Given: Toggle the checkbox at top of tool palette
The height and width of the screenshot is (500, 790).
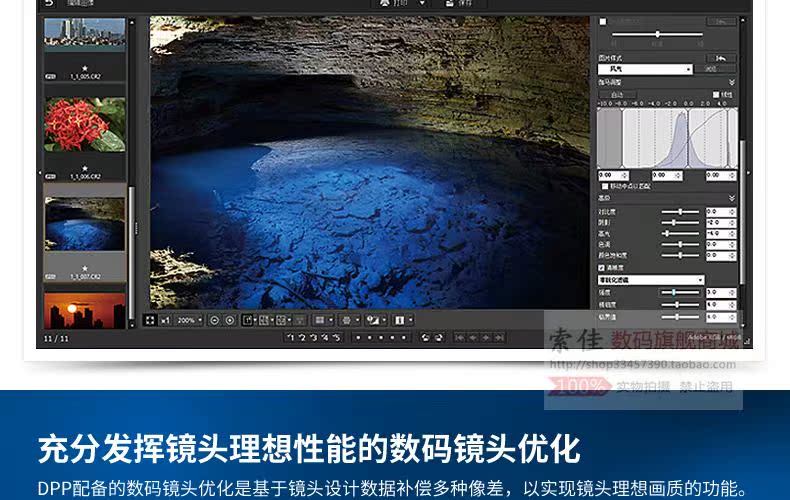Looking at the screenshot, I should (603, 22).
